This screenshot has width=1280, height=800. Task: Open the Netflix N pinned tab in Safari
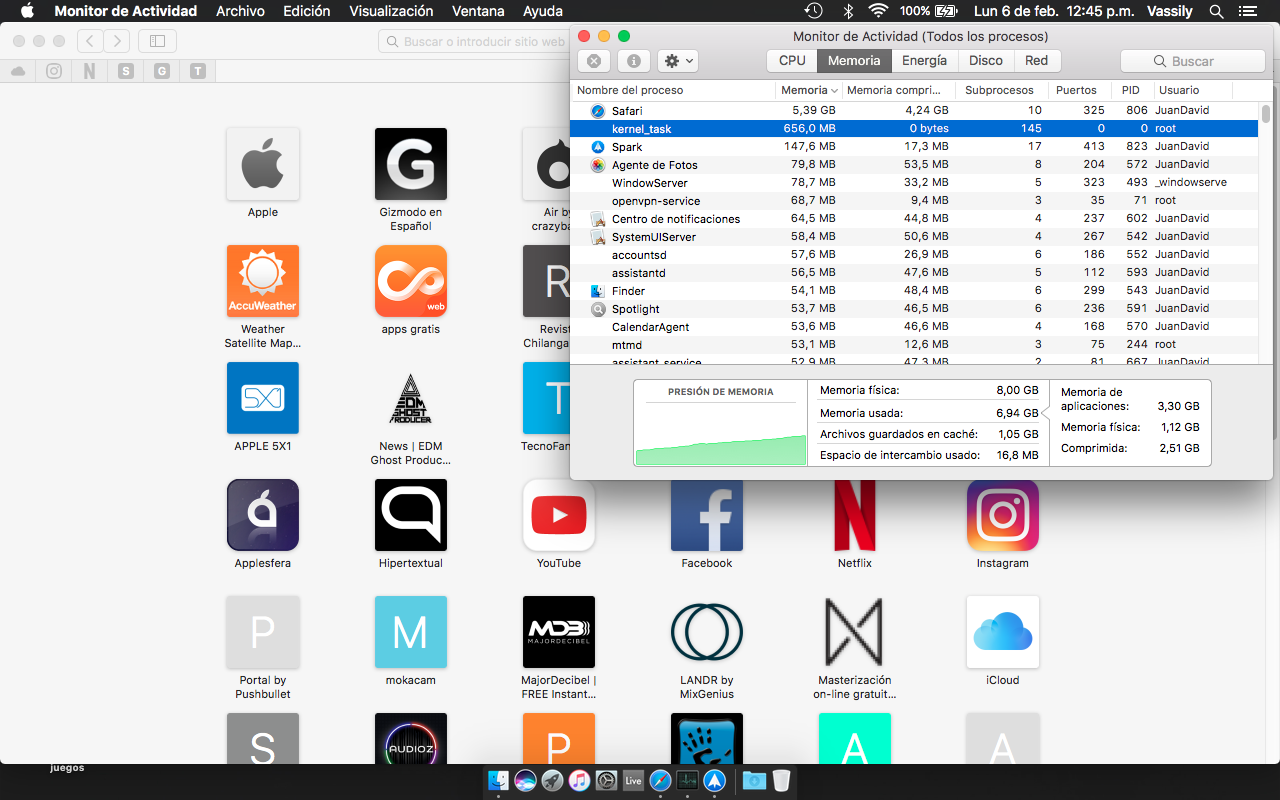(x=90, y=71)
